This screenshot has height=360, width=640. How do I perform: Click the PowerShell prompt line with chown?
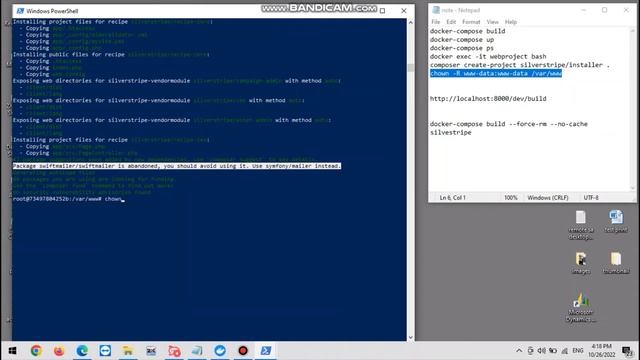[69, 199]
